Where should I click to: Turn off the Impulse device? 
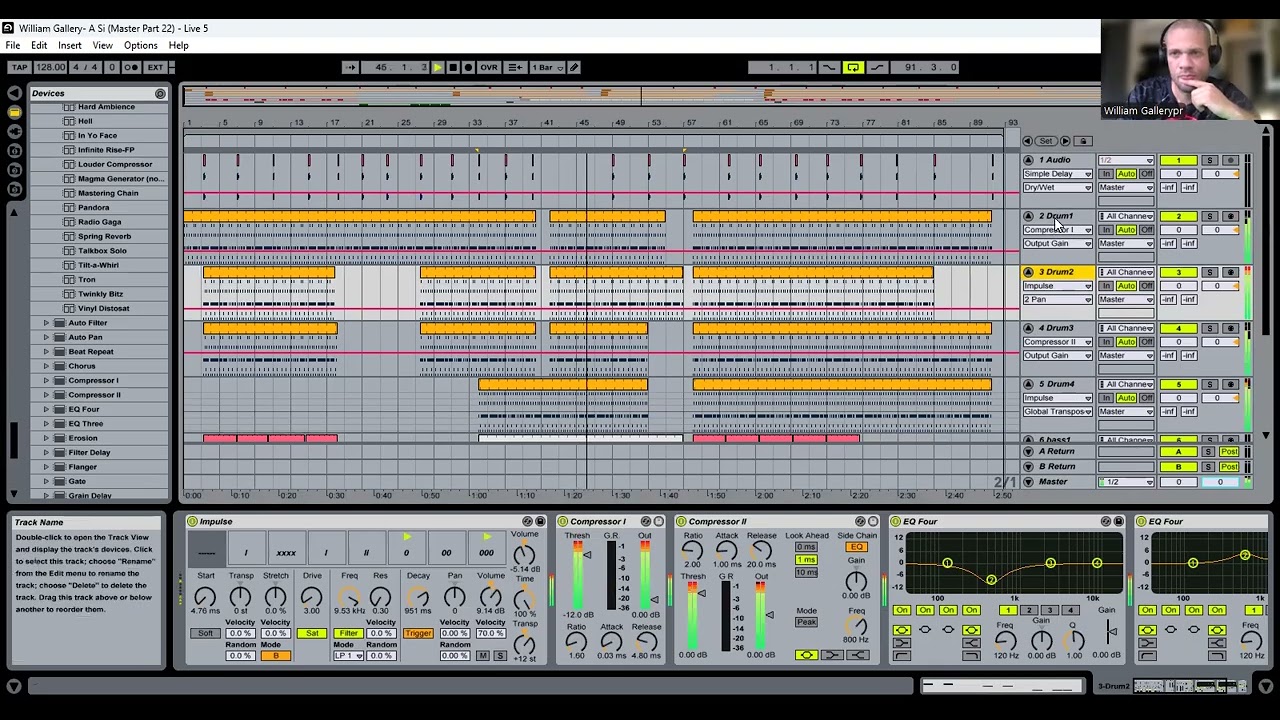[x=192, y=521]
